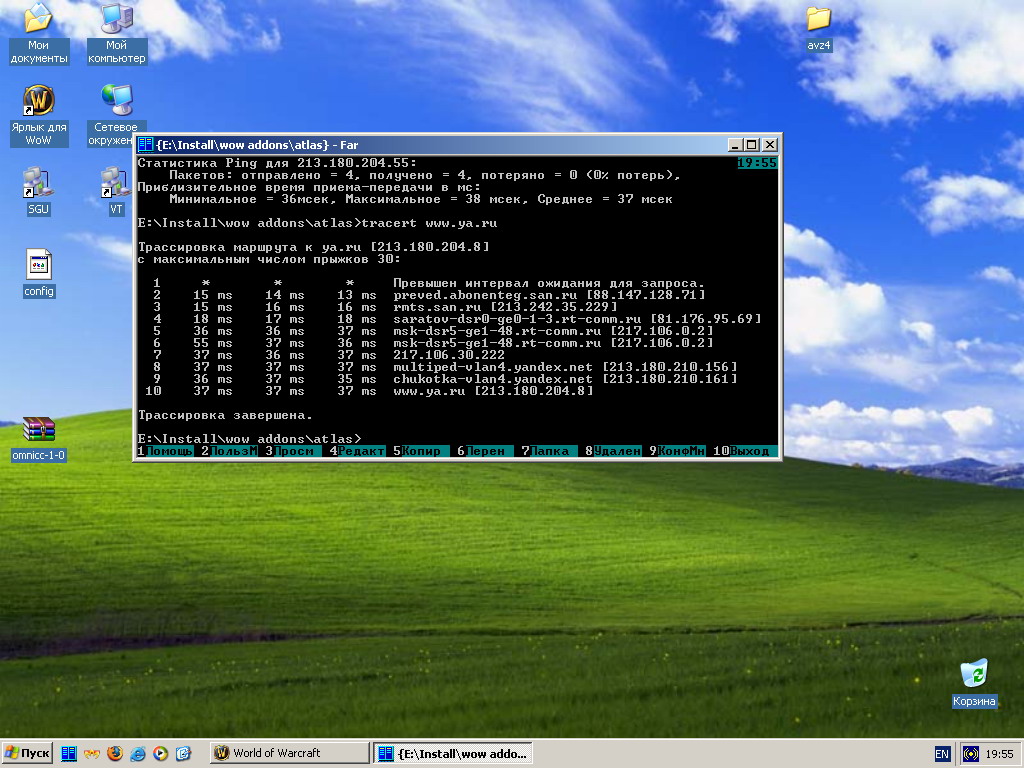Click the command prompt line E:\Install\wow addons\atlas>
This screenshot has width=1024, height=768.
[x=249, y=438]
